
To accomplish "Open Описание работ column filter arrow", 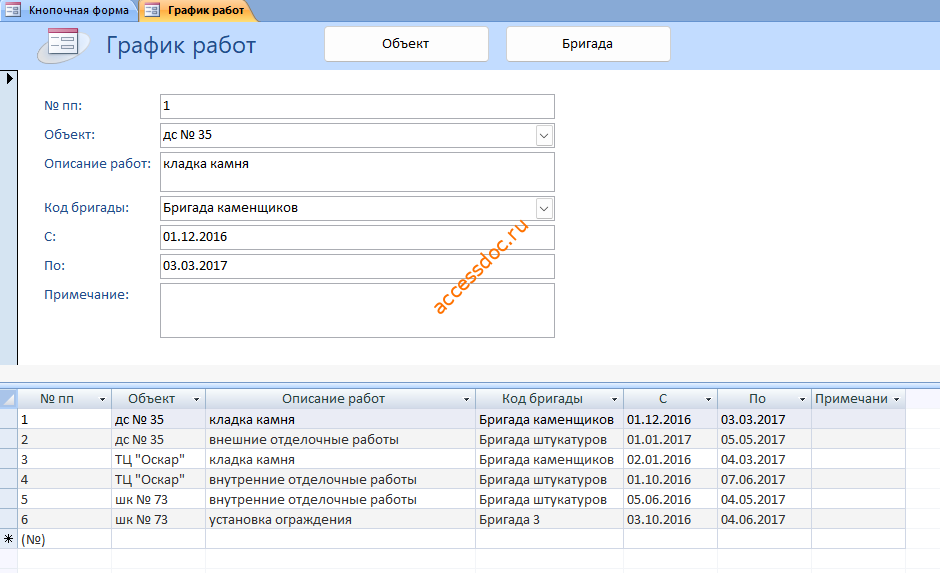I will pos(466,399).
